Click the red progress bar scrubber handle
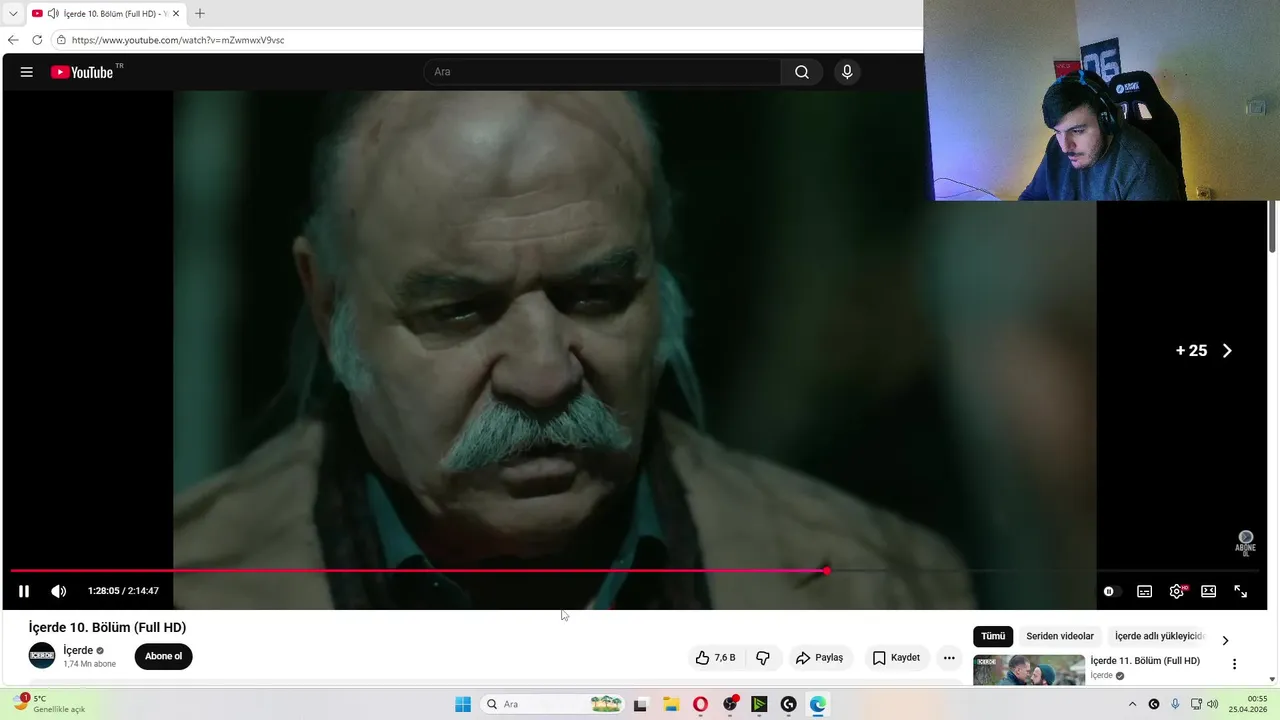Image resolution: width=1280 pixels, height=720 pixels. pyautogui.click(x=827, y=571)
